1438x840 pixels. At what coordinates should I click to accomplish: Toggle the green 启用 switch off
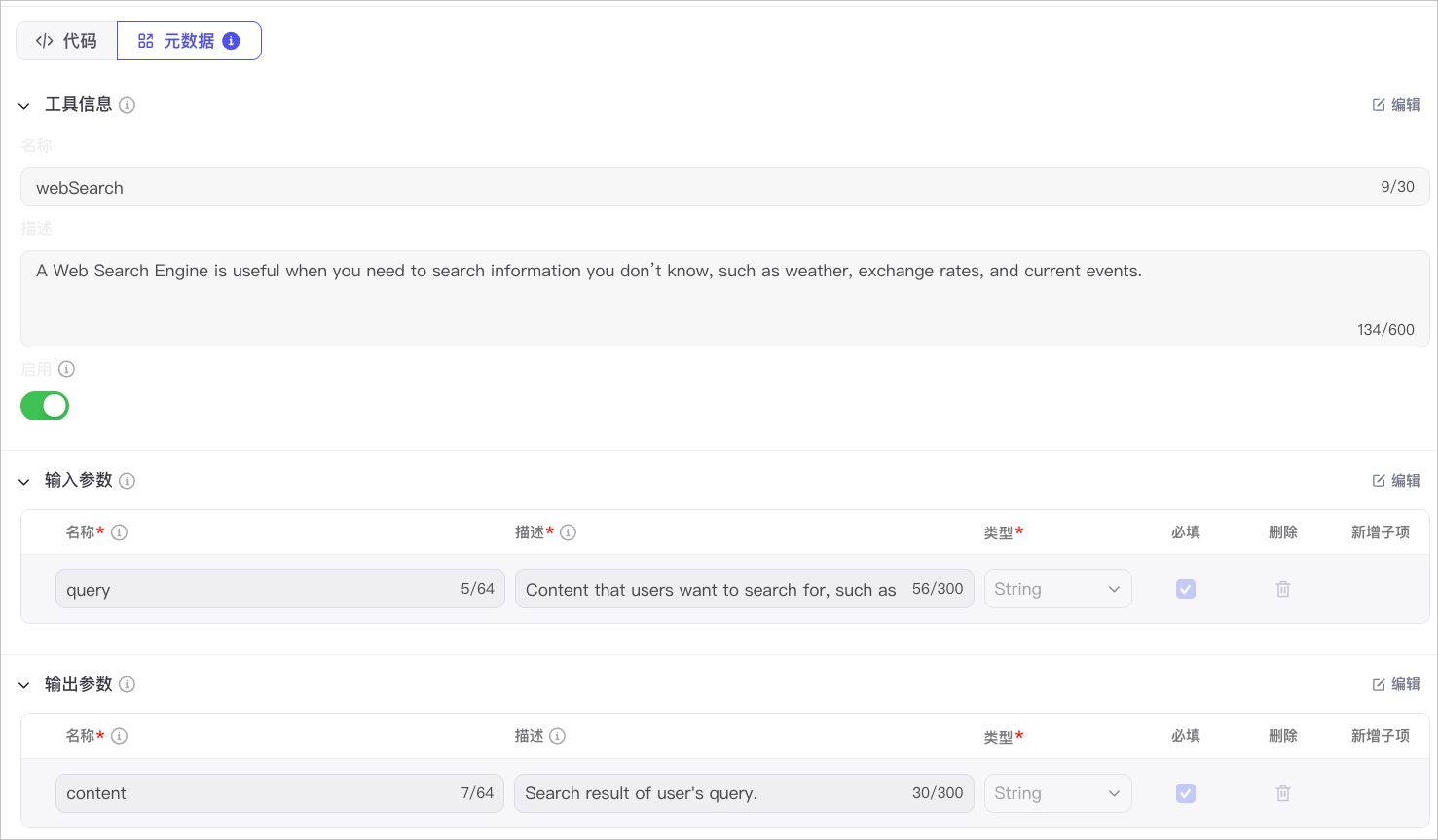click(x=45, y=406)
